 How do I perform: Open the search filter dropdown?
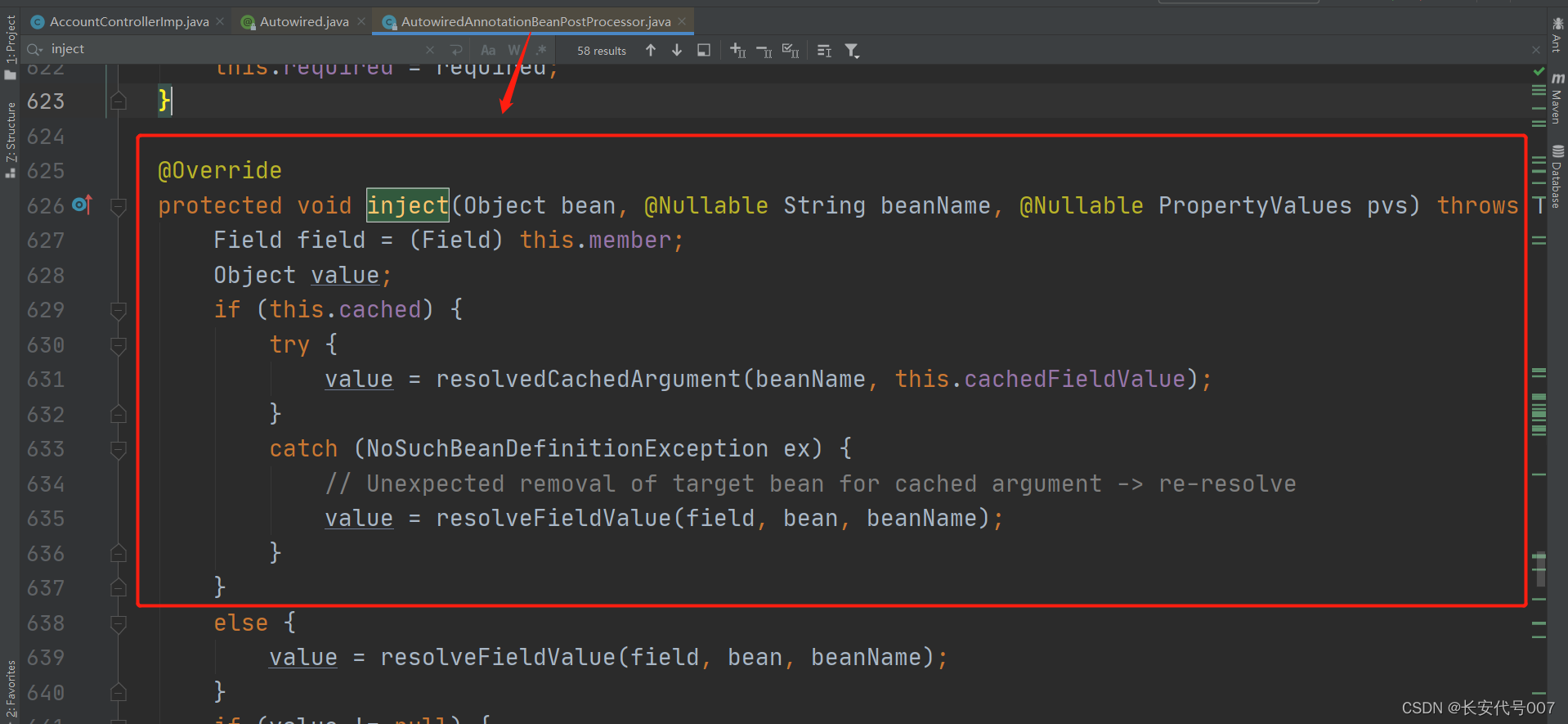tap(852, 51)
